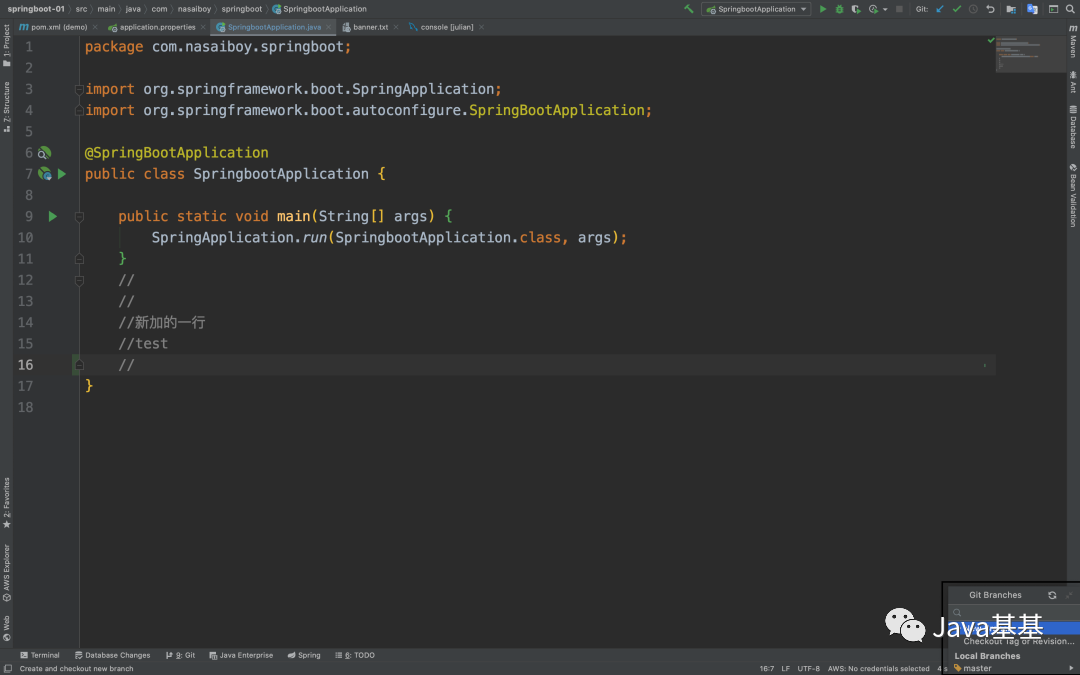Start debugging with the bug icon
This screenshot has width=1080, height=675.
(x=839, y=9)
